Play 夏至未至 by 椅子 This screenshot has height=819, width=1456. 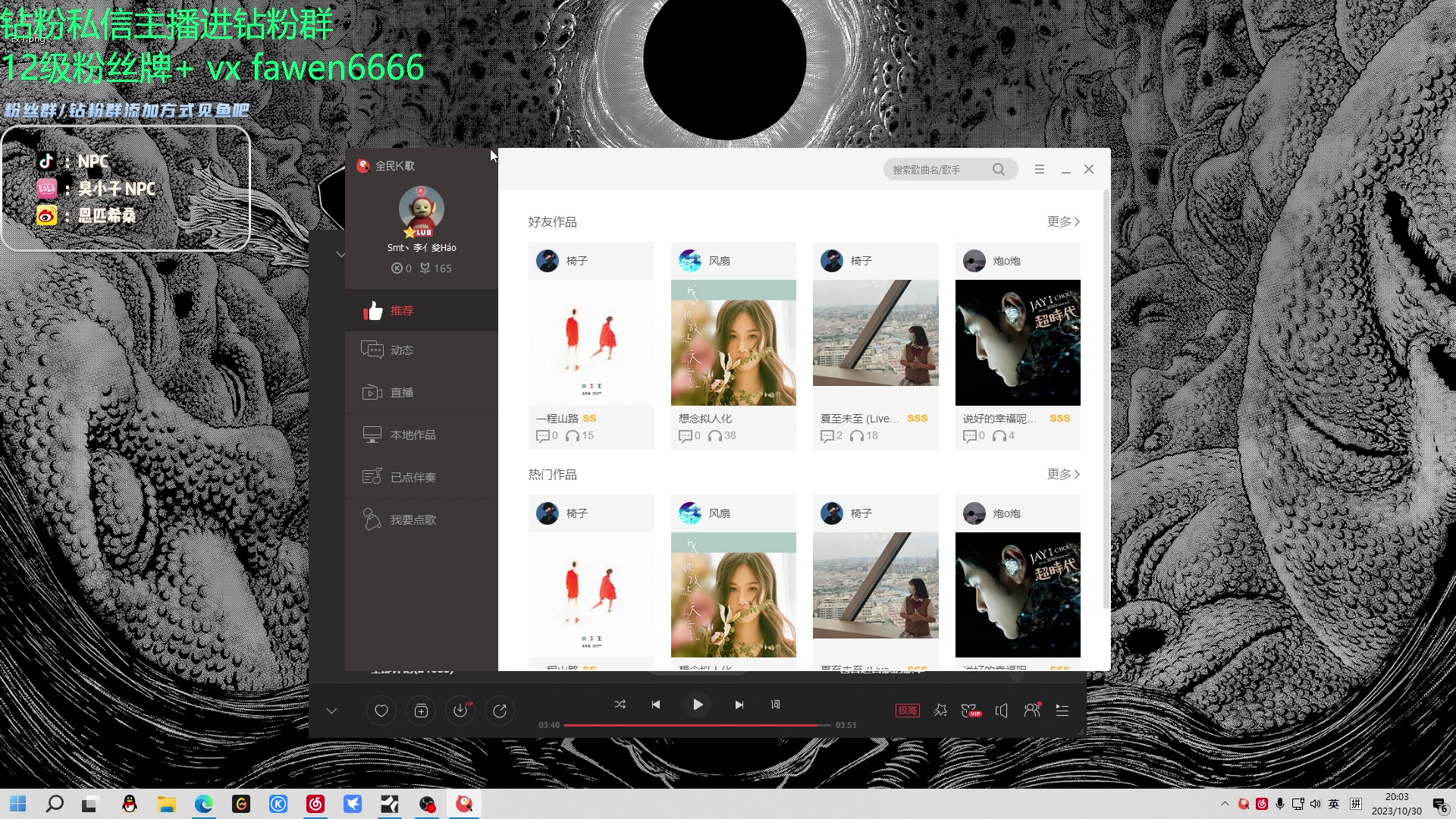click(x=875, y=332)
